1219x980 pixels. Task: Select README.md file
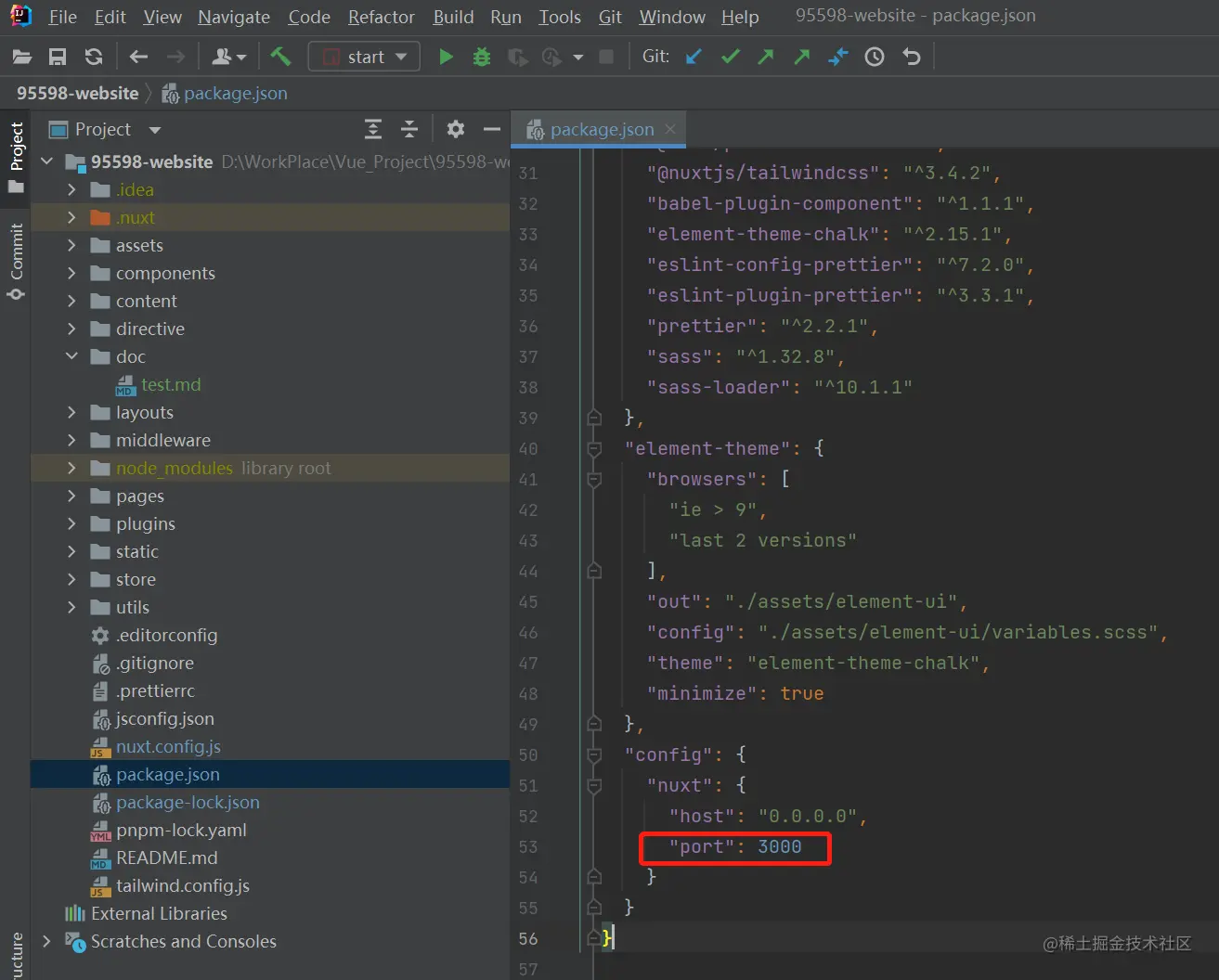pyautogui.click(x=166, y=857)
